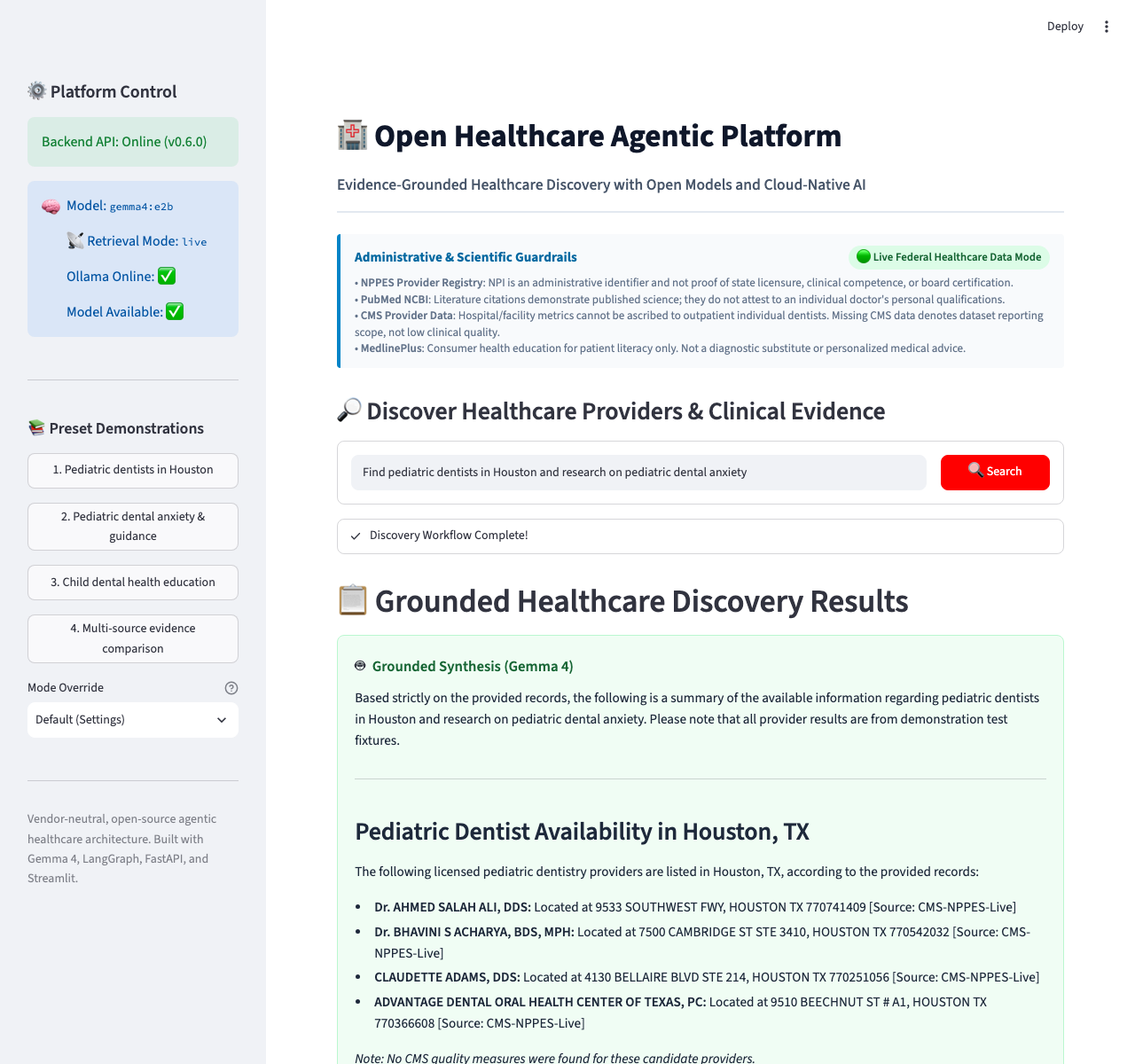The width and height of the screenshot is (1135, 1064).
Task: Run preset 1 Pediatric dentists in Houston
Action: tap(133, 471)
